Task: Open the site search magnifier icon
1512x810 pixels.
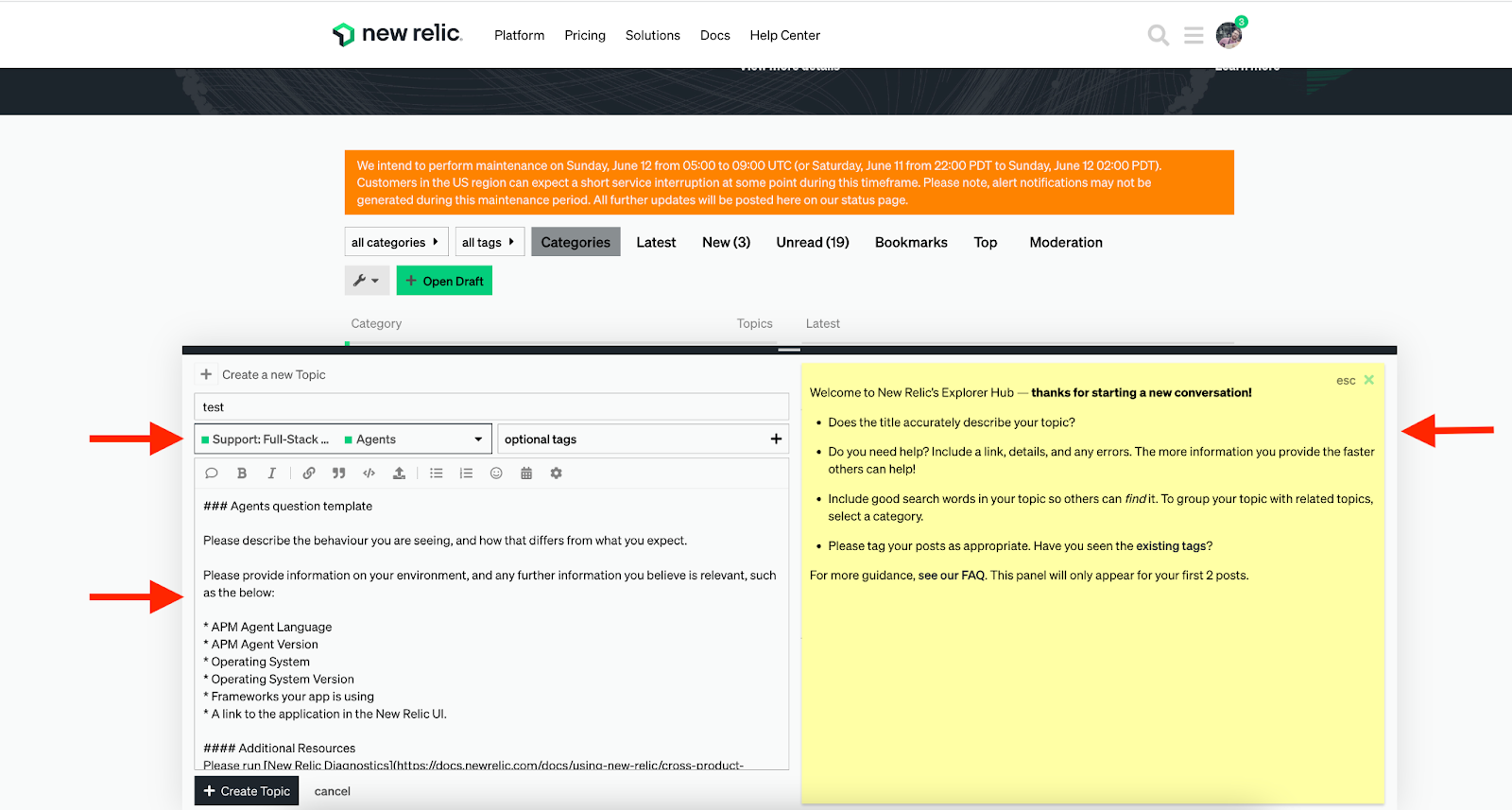Action: click(1158, 36)
